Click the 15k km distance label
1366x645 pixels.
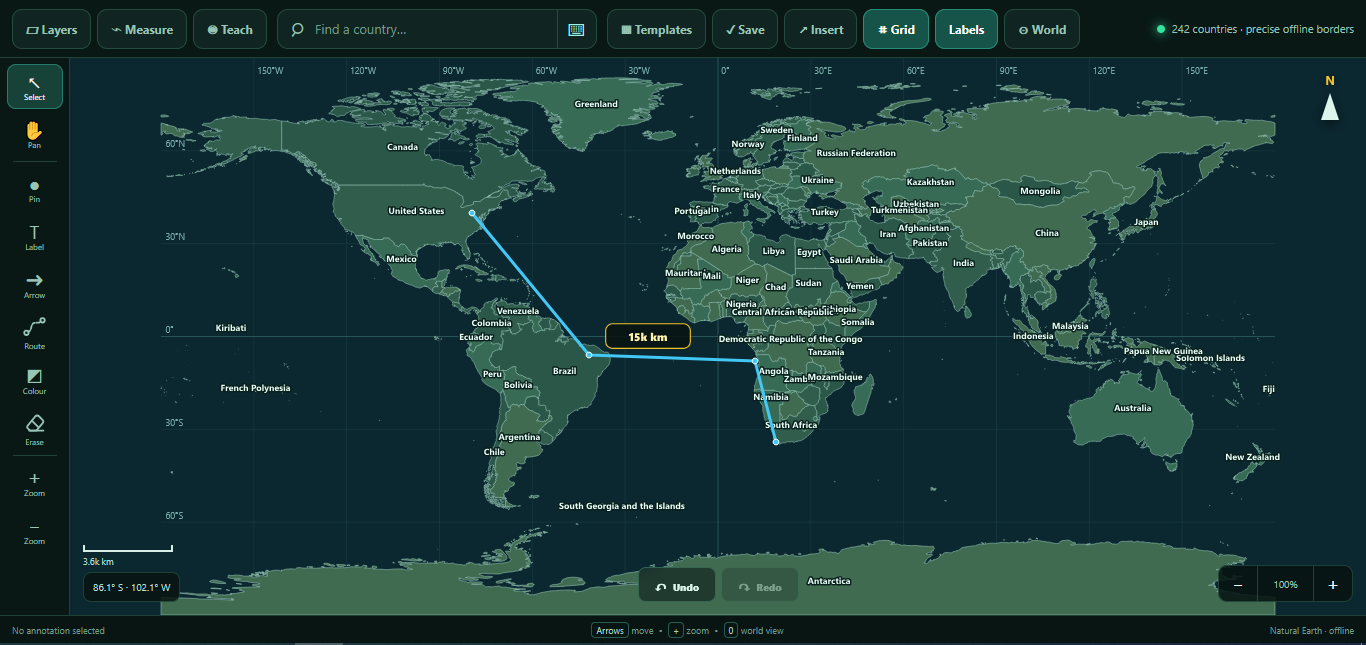648,337
